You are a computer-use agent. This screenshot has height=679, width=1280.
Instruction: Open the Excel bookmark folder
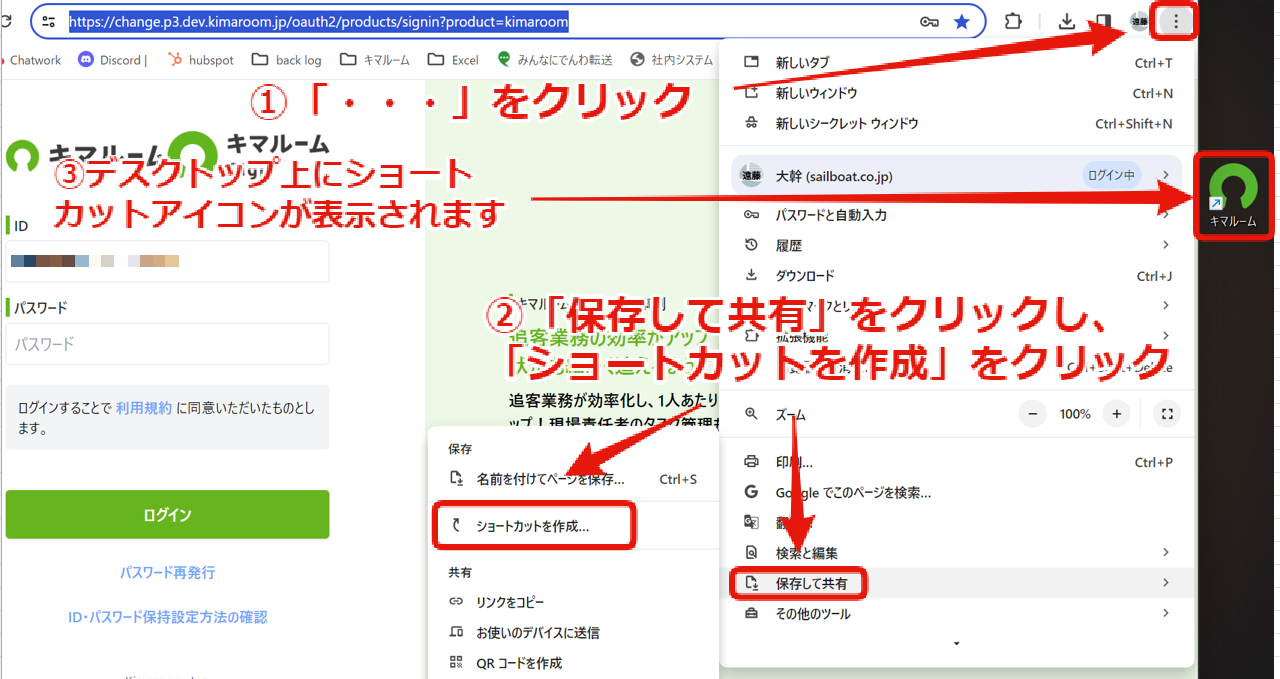click(454, 60)
